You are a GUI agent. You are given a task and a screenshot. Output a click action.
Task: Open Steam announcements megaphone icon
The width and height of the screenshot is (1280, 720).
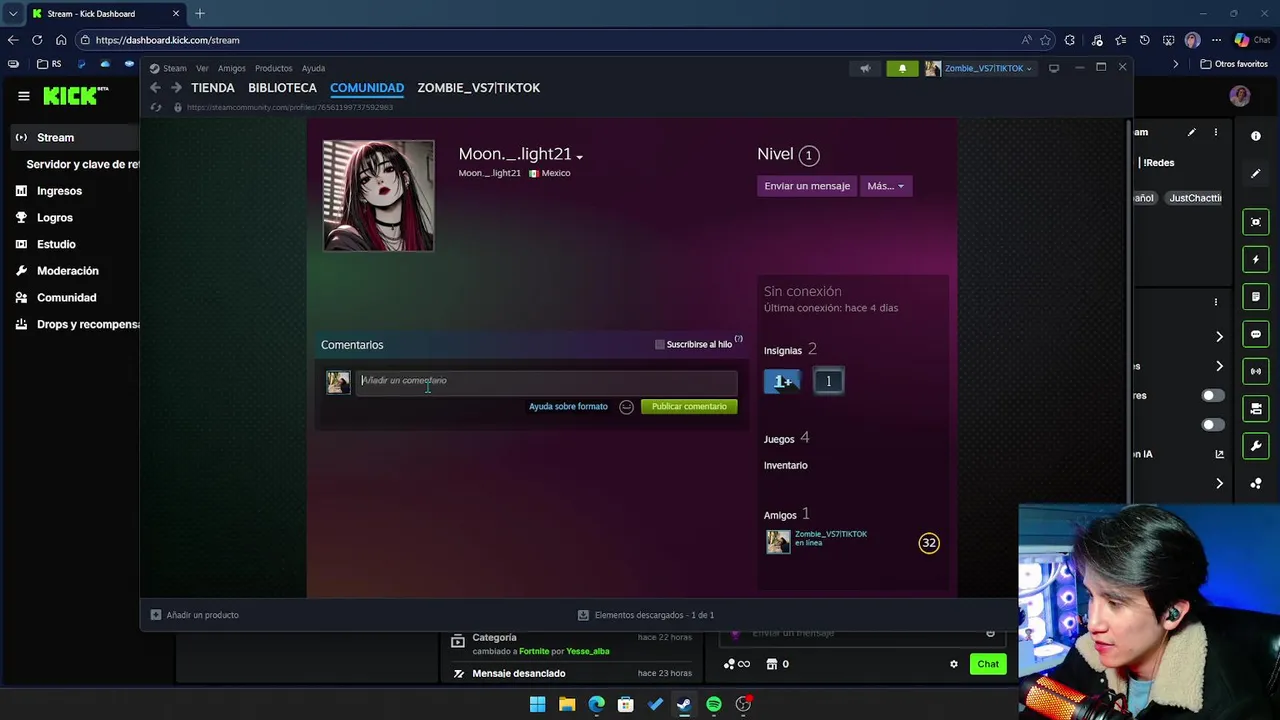point(865,68)
